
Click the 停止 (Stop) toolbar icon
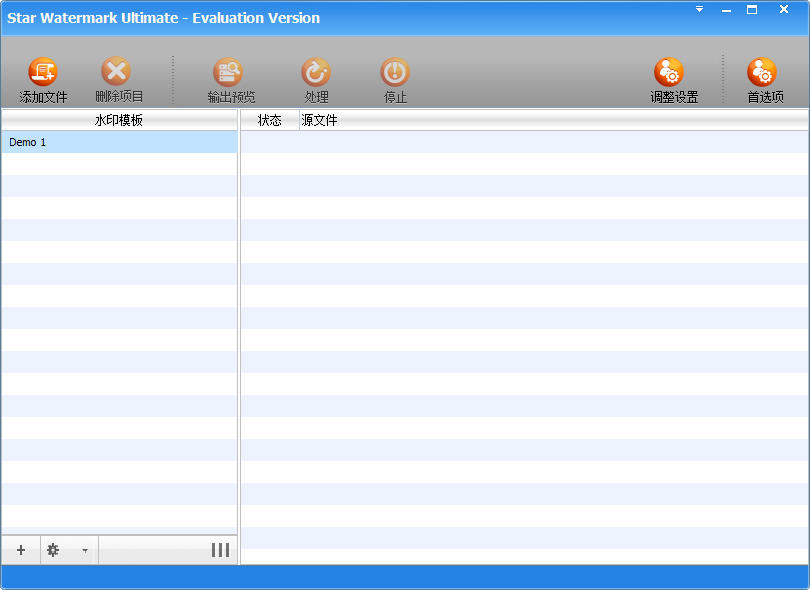coord(395,72)
